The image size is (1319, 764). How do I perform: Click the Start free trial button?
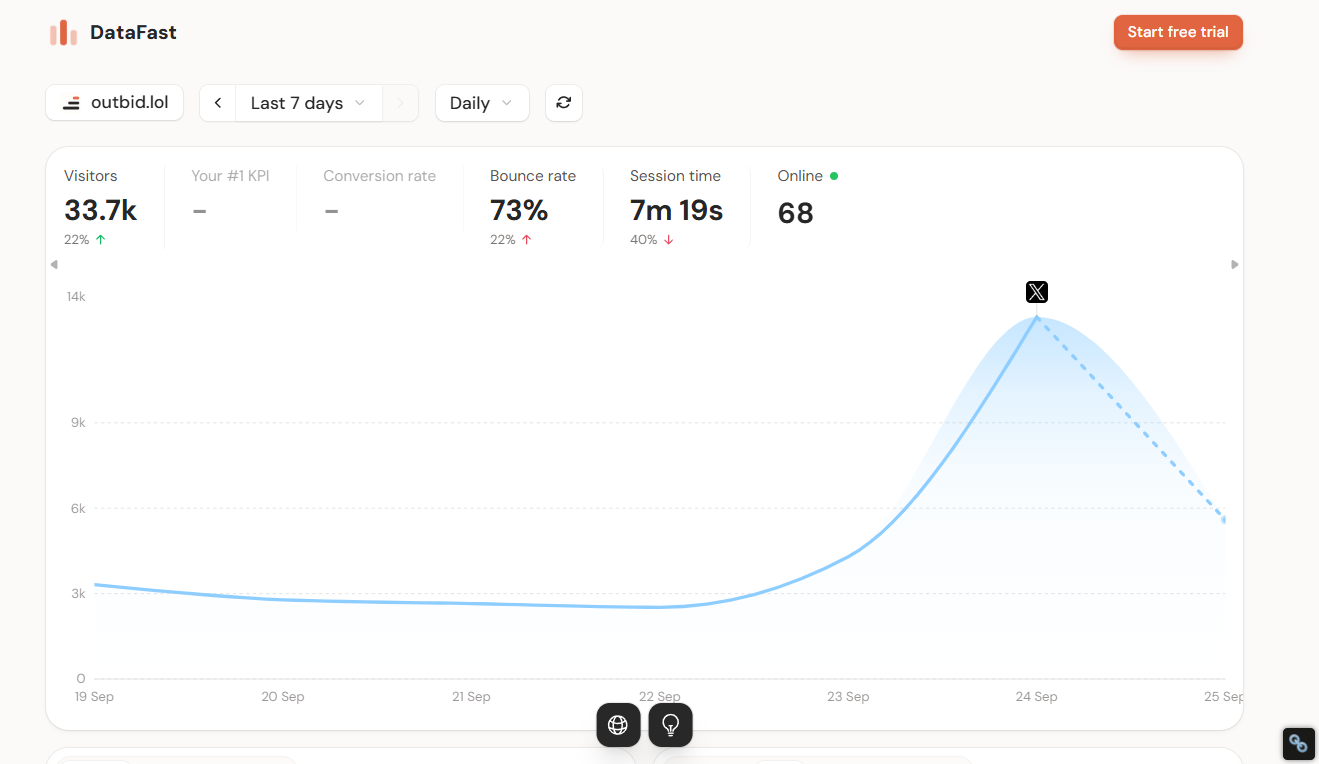(x=1178, y=32)
